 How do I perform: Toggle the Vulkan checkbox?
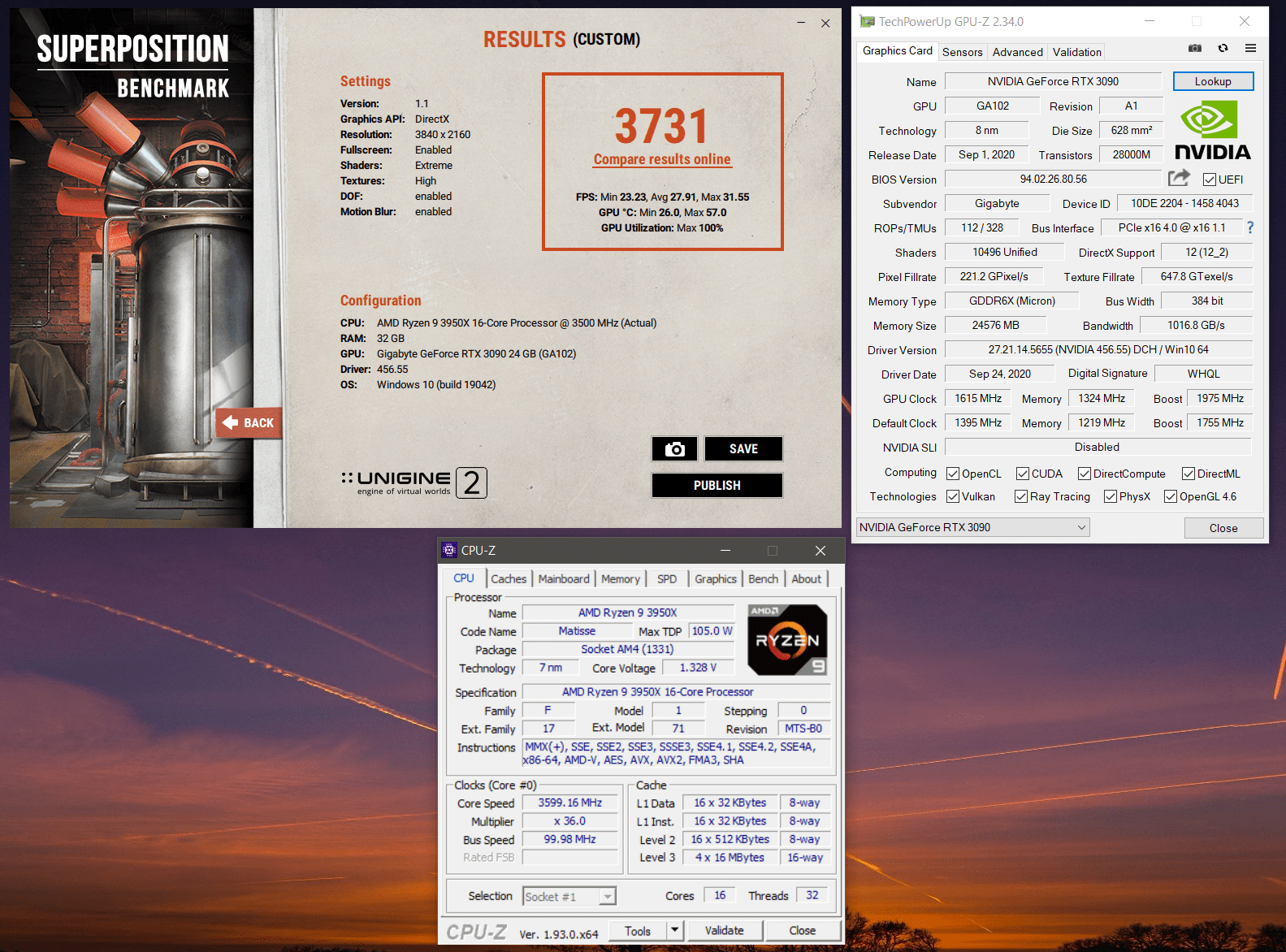pos(953,496)
